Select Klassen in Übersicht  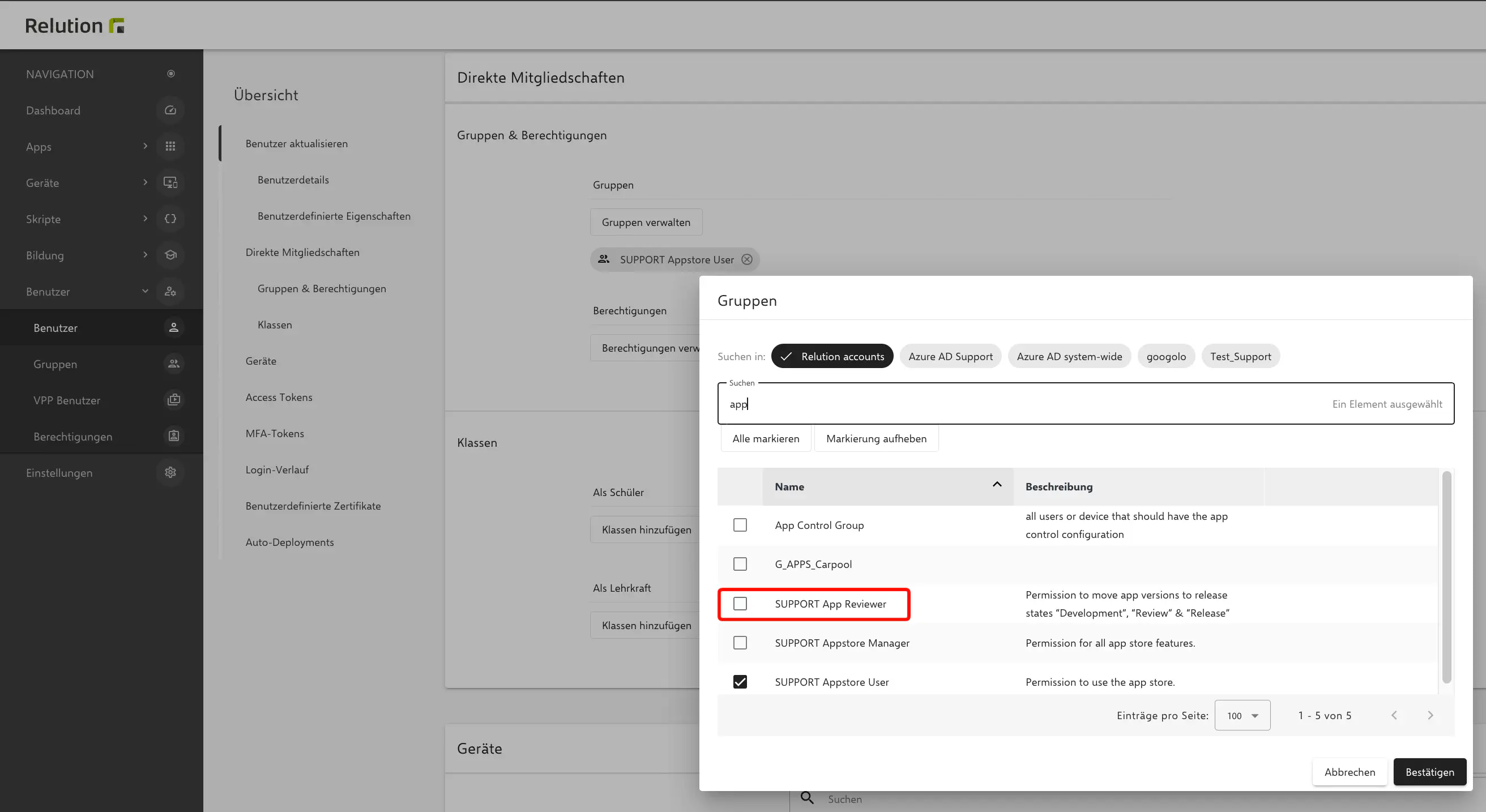point(275,324)
